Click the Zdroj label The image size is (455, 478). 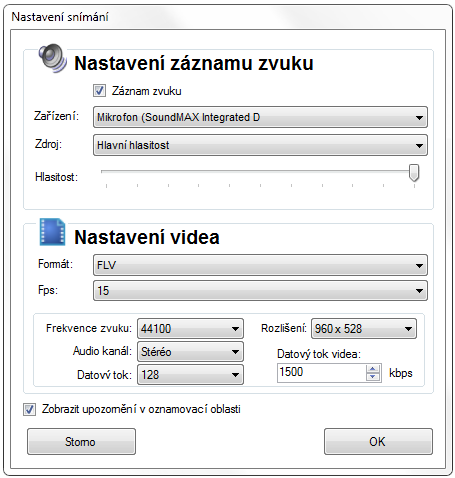[x=48, y=144]
